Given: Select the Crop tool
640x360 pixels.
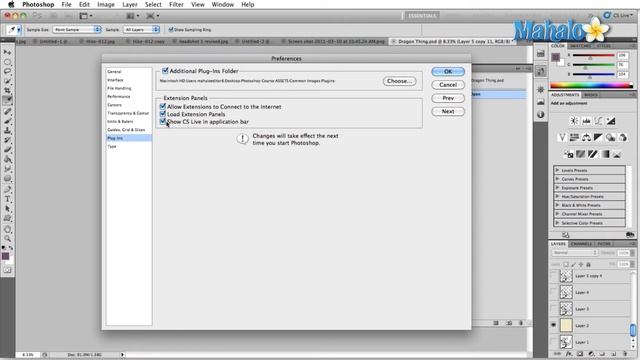Looking at the screenshot, I should (x=7, y=91).
